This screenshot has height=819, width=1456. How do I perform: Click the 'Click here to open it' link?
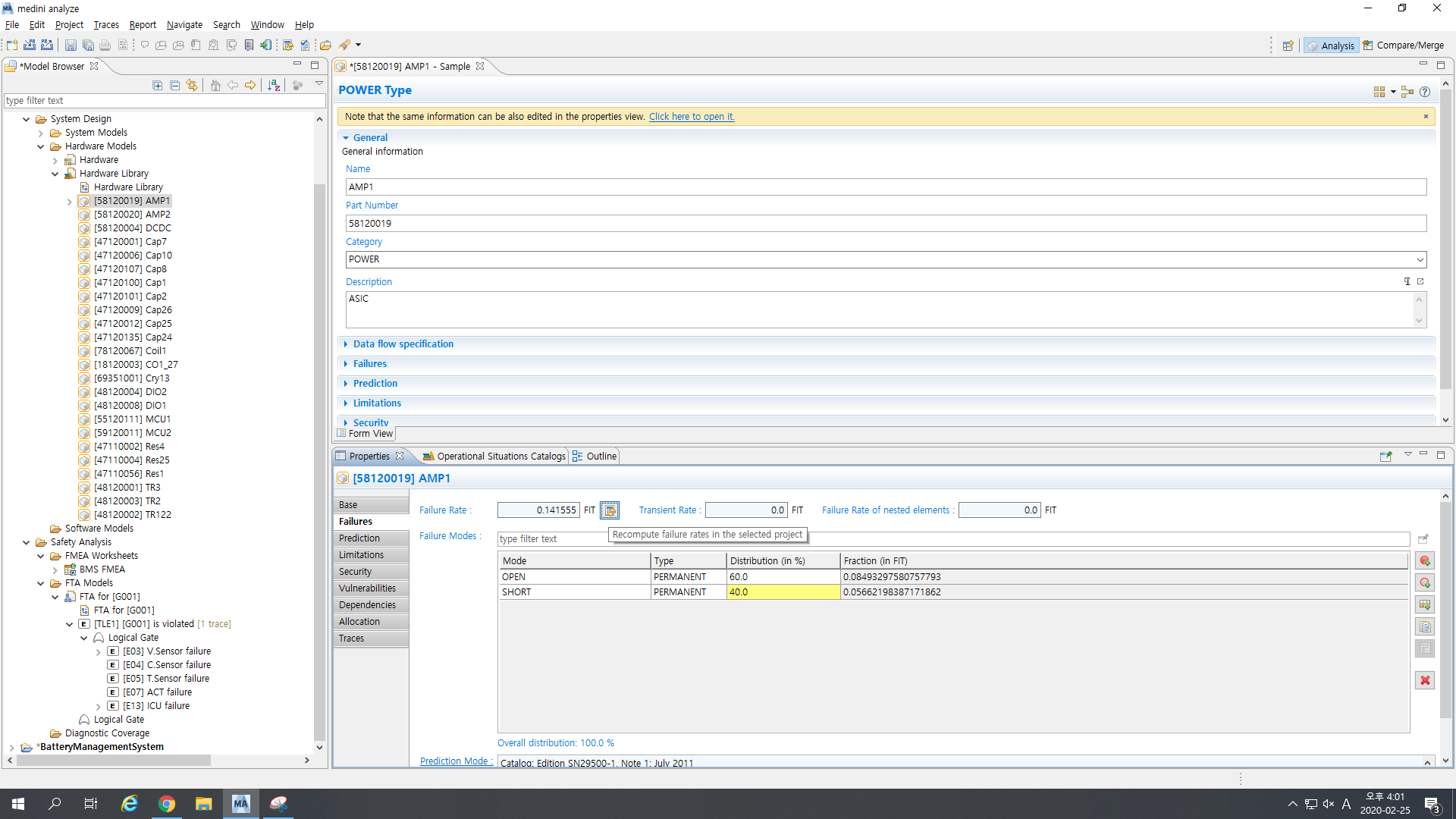(691, 117)
